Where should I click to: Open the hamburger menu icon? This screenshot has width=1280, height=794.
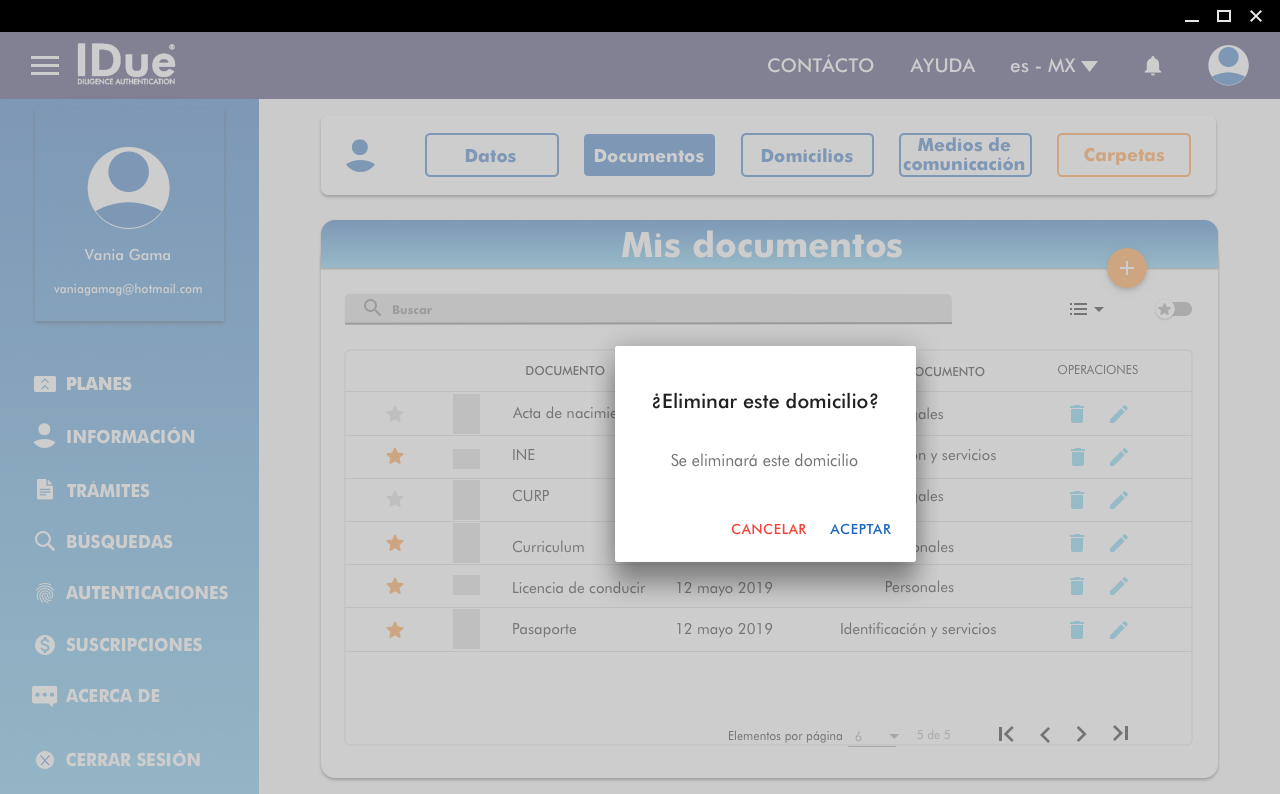(x=45, y=66)
